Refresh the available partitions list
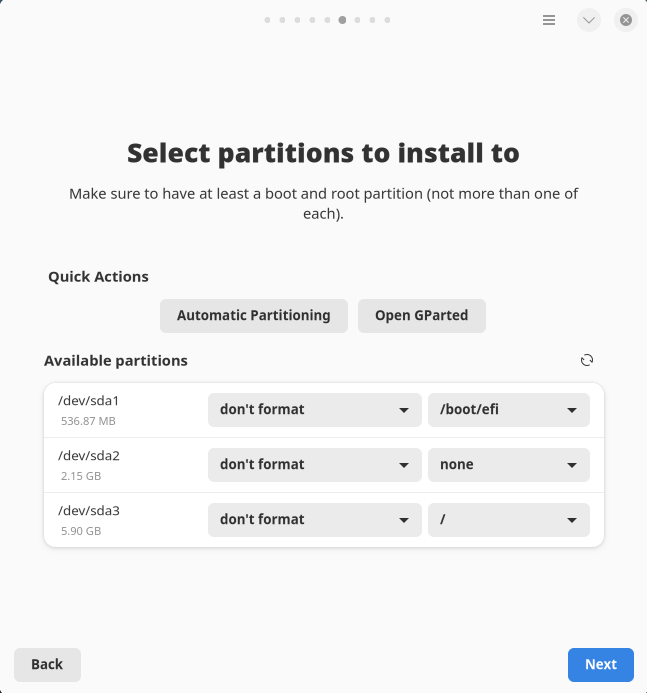 tap(587, 360)
